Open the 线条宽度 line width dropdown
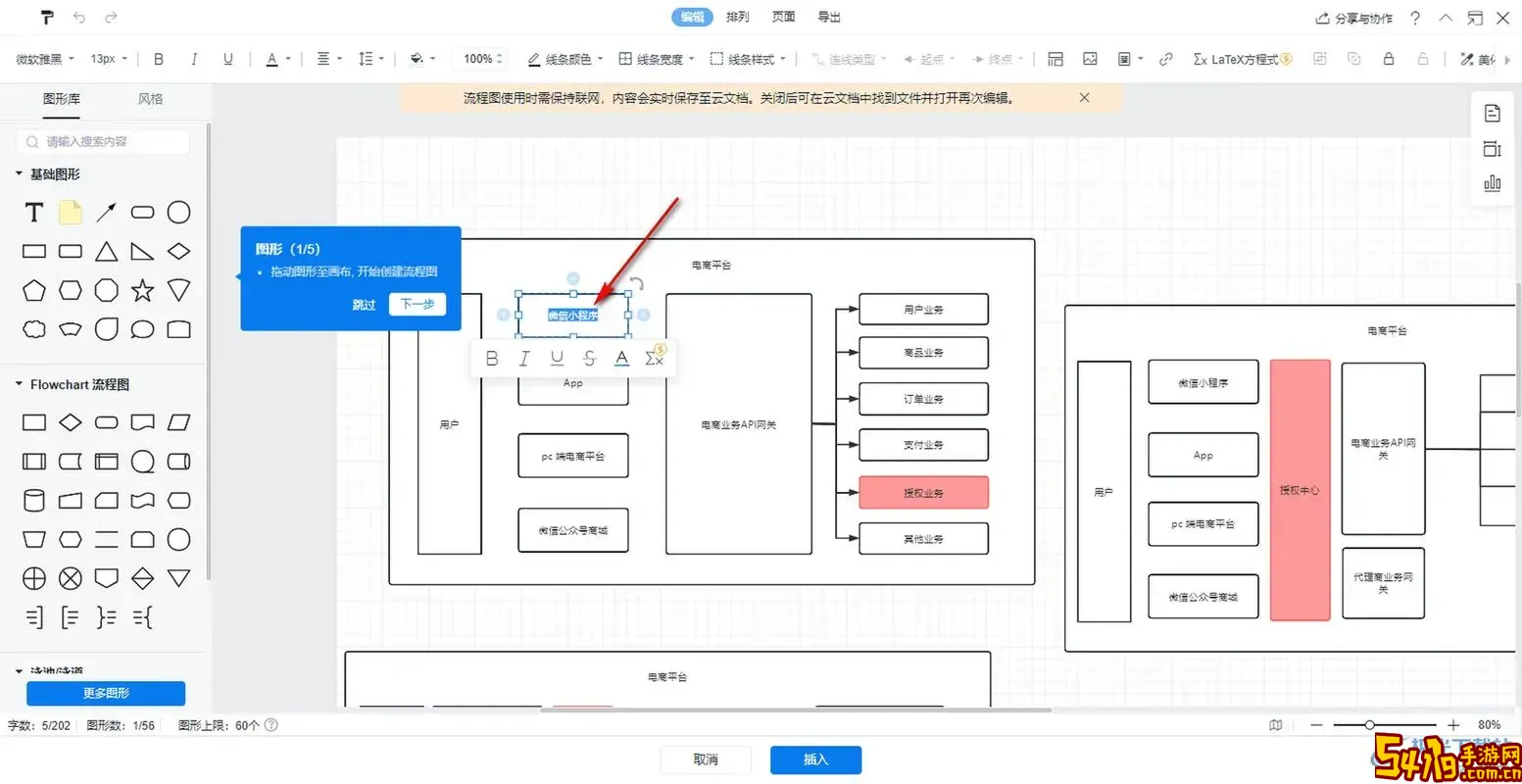The width and height of the screenshot is (1522, 784). tap(657, 59)
